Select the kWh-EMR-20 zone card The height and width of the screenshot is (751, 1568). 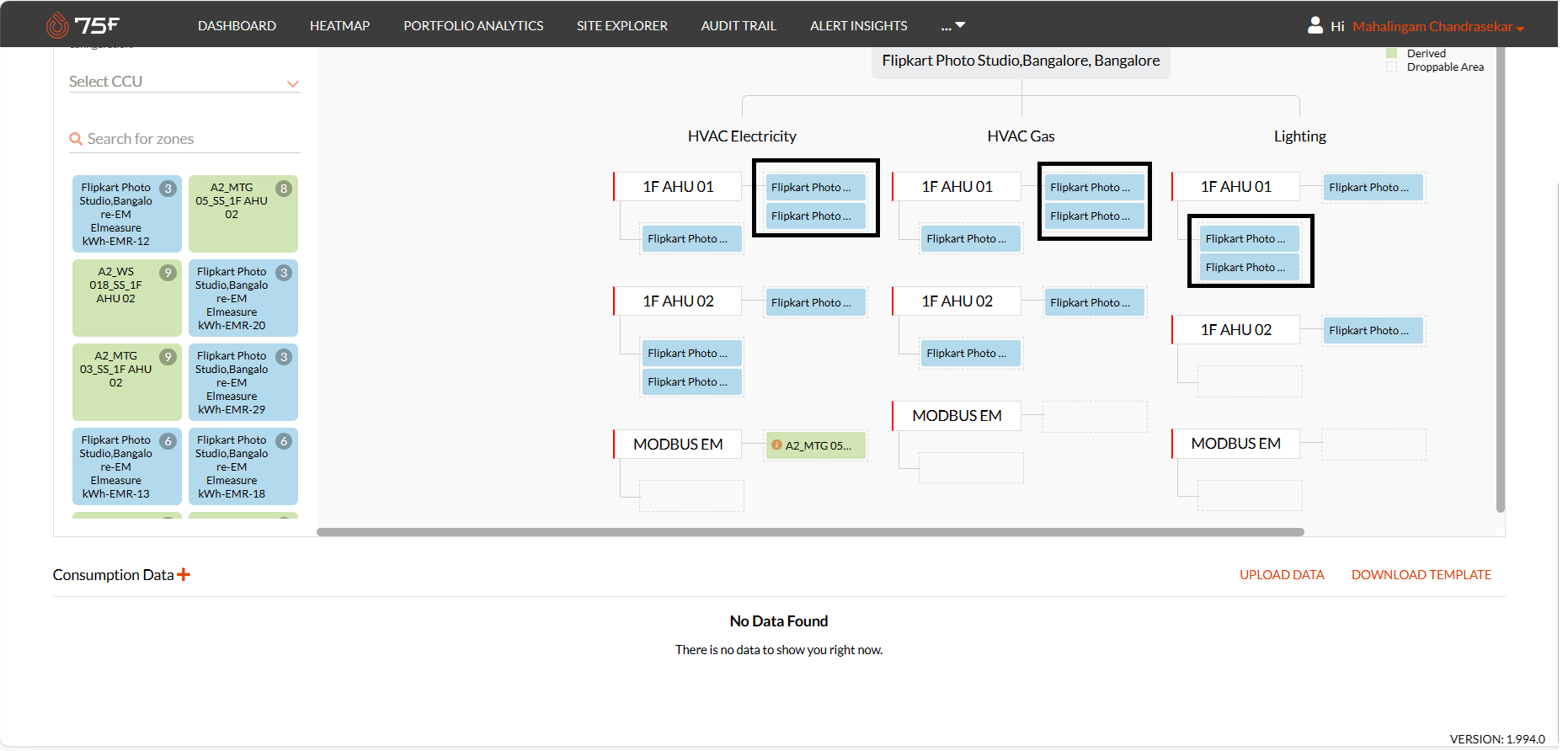pos(243,298)
